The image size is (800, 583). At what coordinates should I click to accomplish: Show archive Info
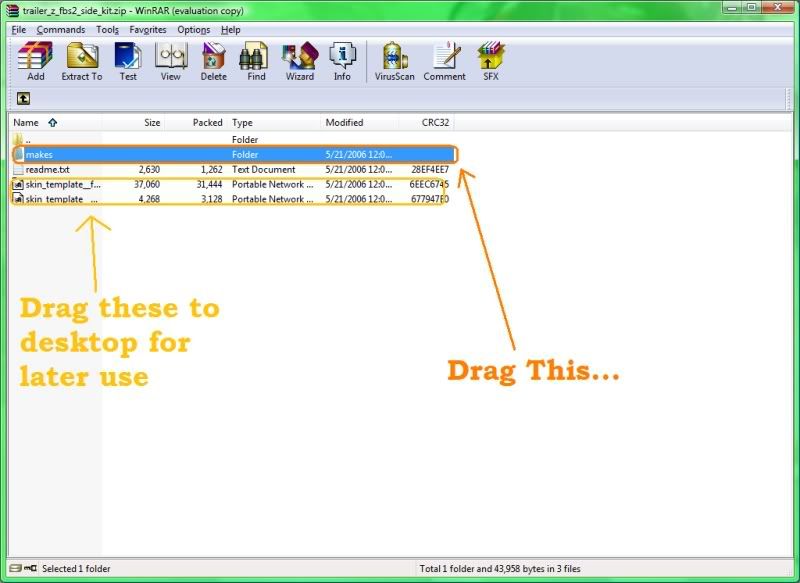coord(342,62)
